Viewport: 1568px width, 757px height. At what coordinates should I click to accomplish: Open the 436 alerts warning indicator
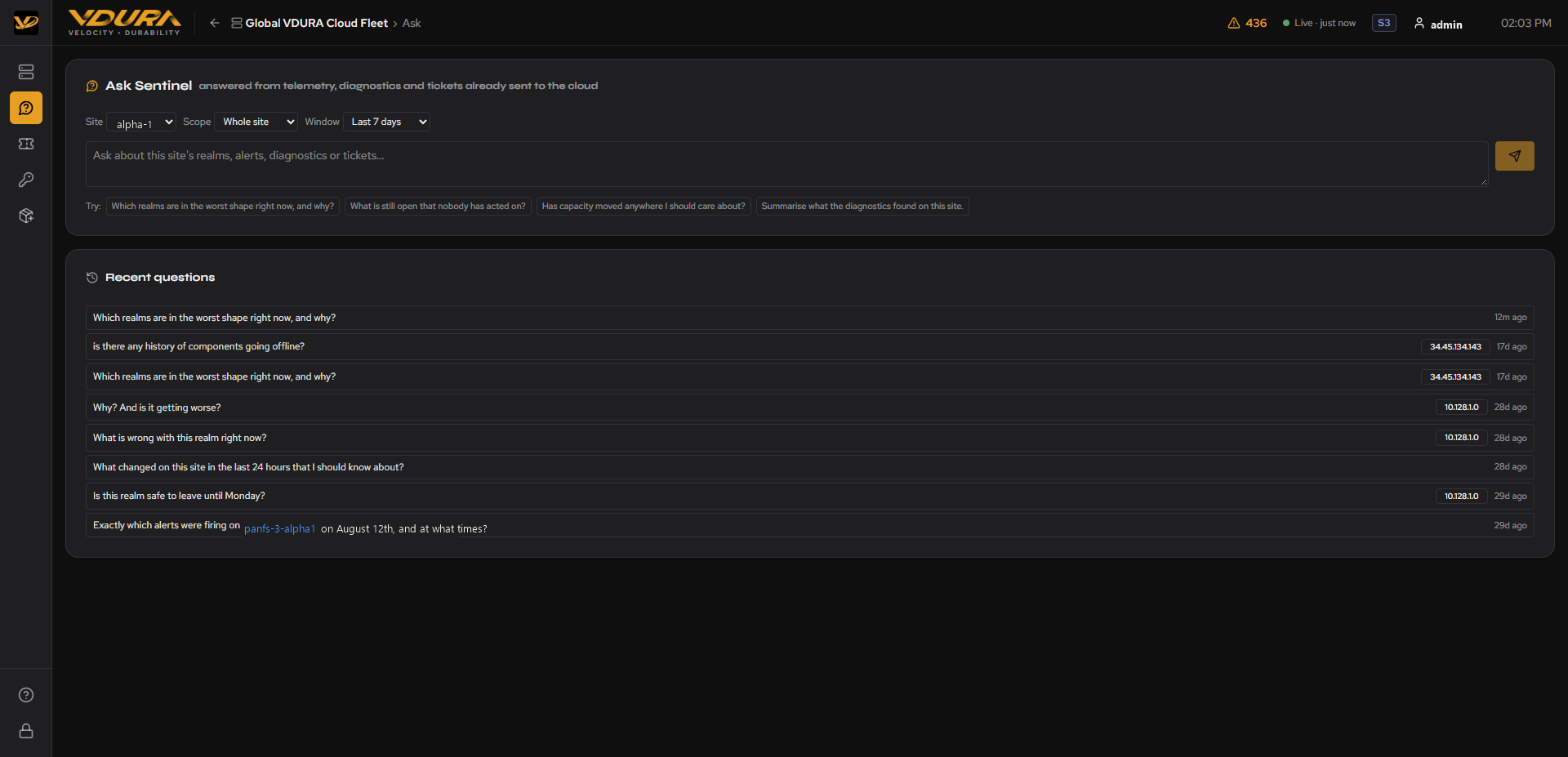(1247, 23)
